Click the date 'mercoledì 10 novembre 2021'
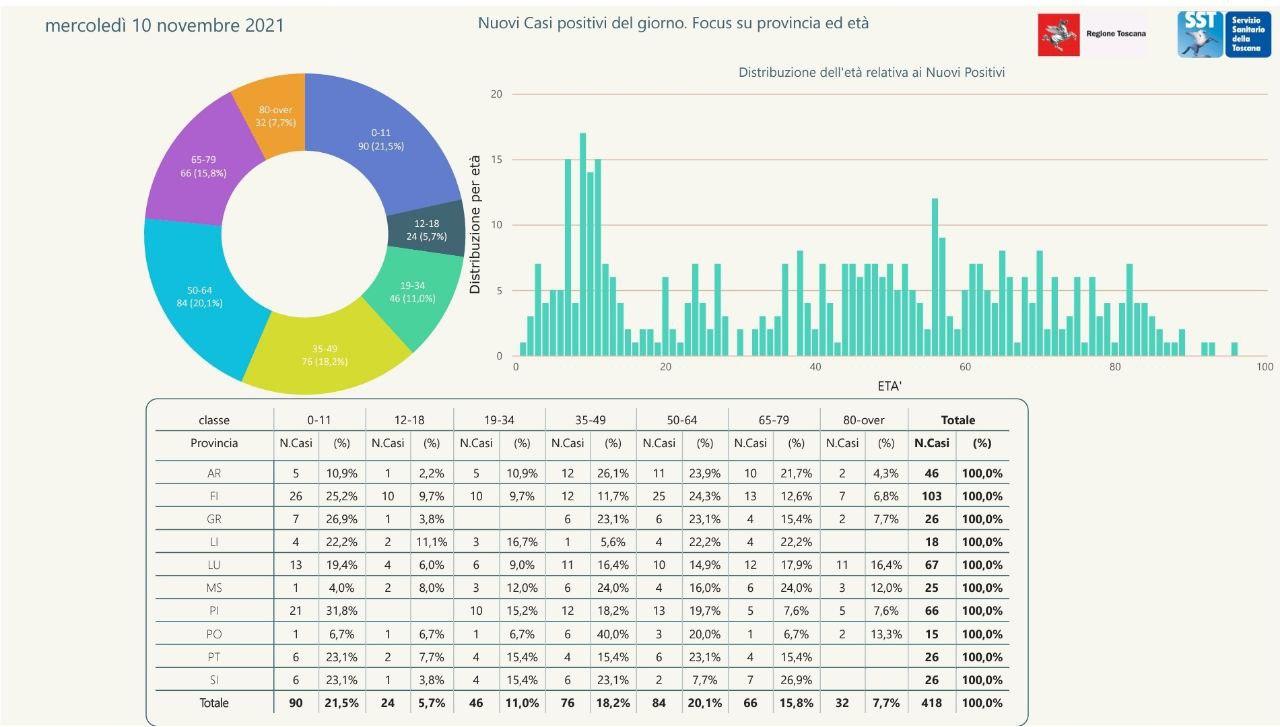The width and height of the screenshot is (1280, 727). click(x=164, y=25)
